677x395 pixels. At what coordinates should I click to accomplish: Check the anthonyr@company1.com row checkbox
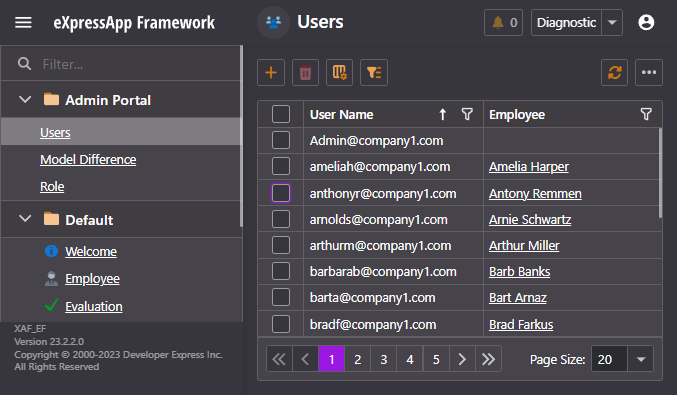tap(281, 193)
